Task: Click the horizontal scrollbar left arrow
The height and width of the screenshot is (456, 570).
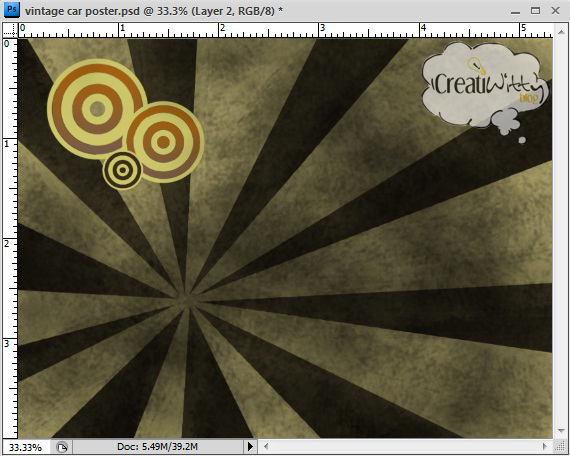Action: [266, 447]
